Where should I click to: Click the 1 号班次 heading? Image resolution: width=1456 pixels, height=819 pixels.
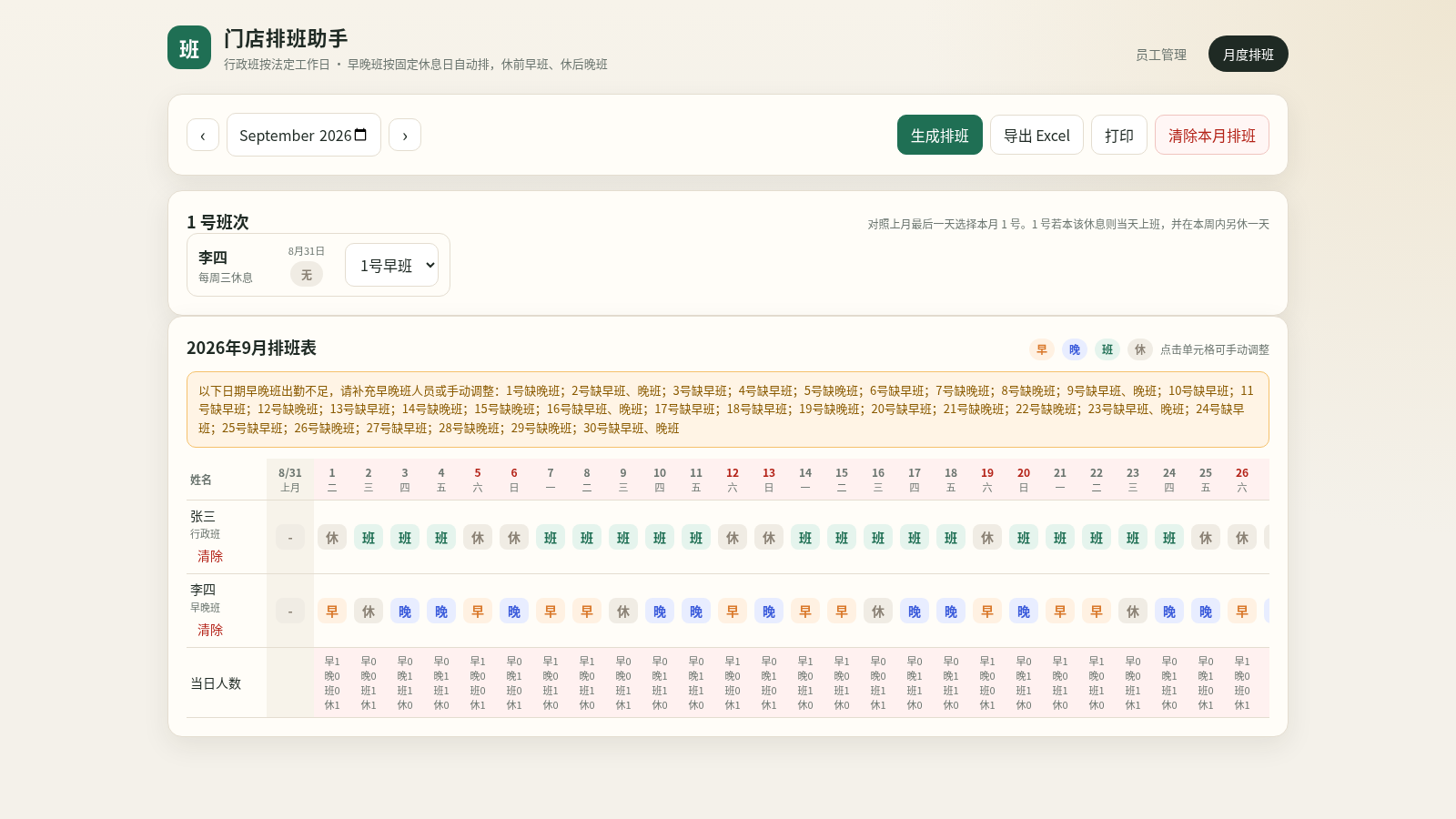[217, 222]
